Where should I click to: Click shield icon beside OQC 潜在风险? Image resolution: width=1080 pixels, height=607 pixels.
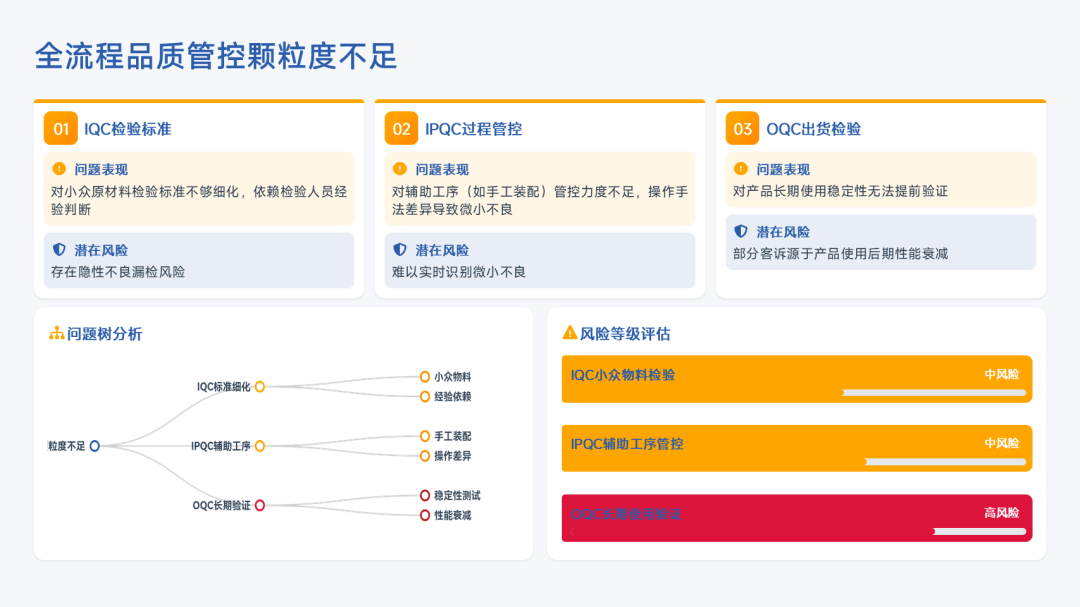coord(741,231)
